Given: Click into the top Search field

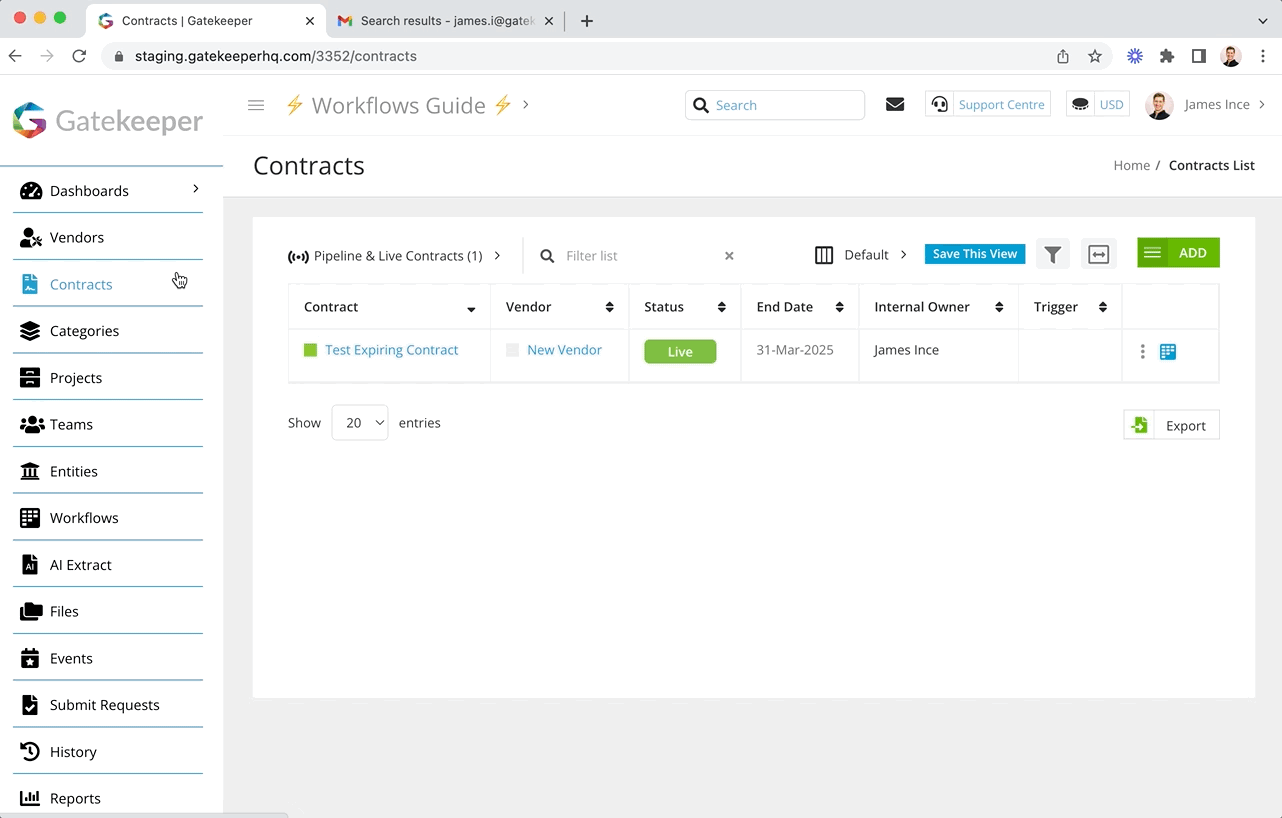Looking at the screenshot, I should coord(775,105).
